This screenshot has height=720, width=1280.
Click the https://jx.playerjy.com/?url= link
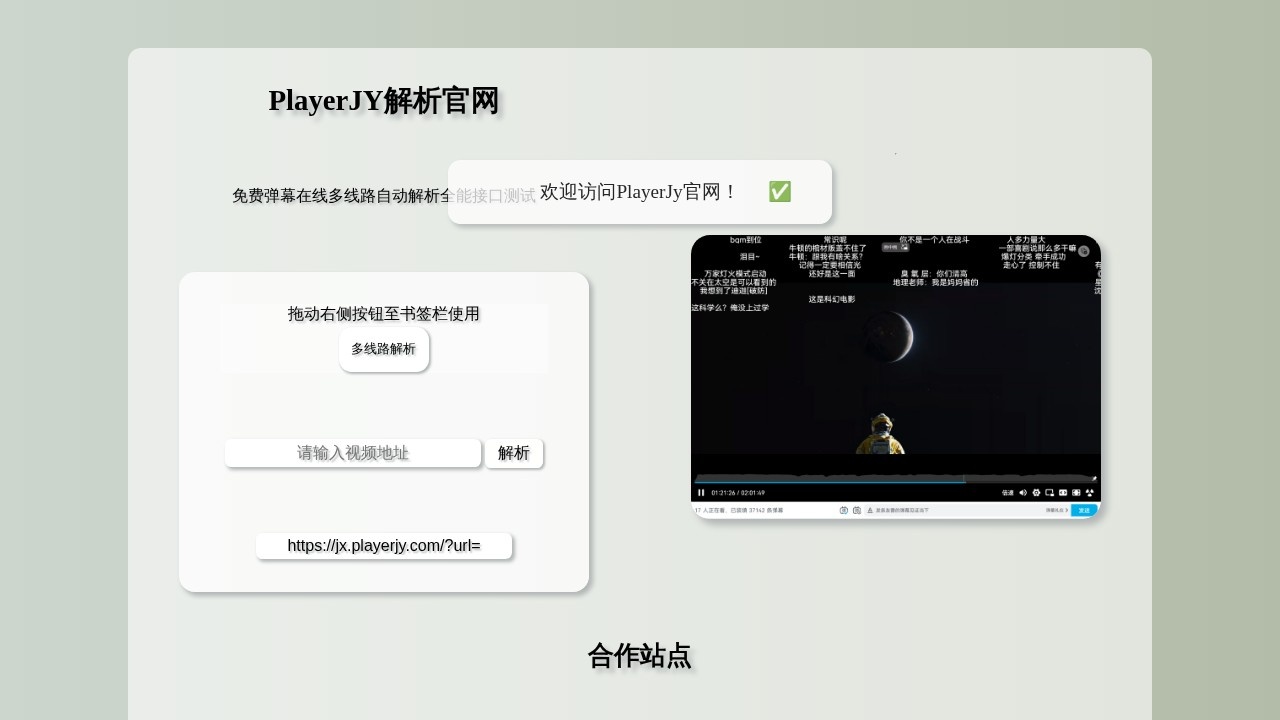pos(383,545)
